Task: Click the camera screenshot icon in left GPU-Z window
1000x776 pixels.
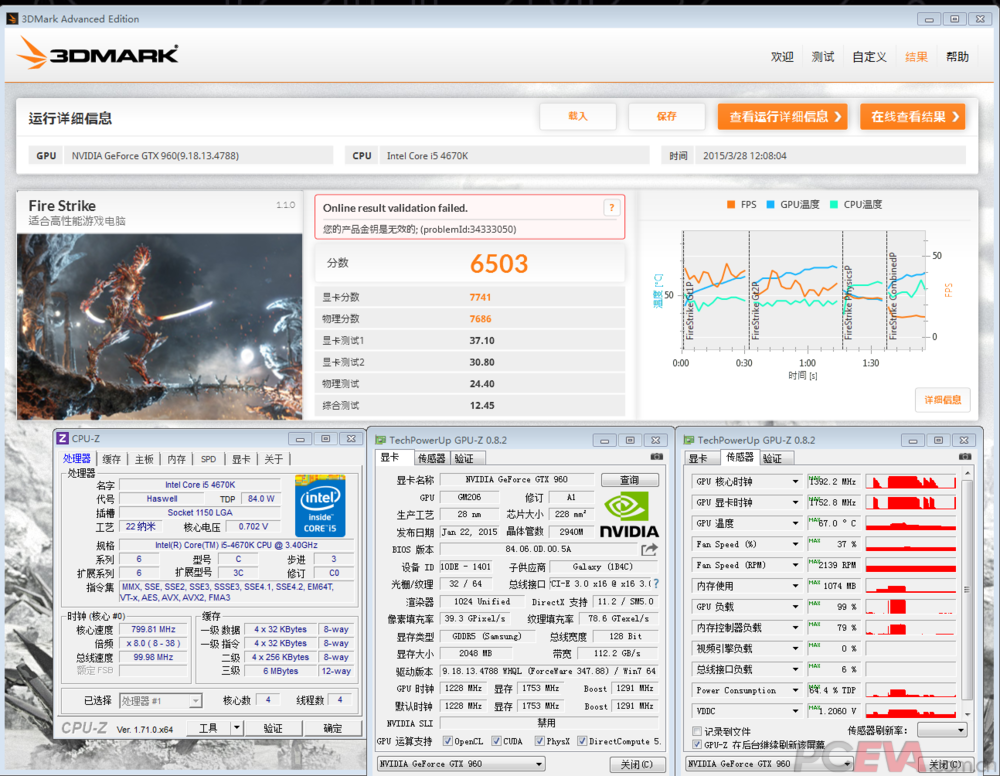Action: (x=656, y=457)
